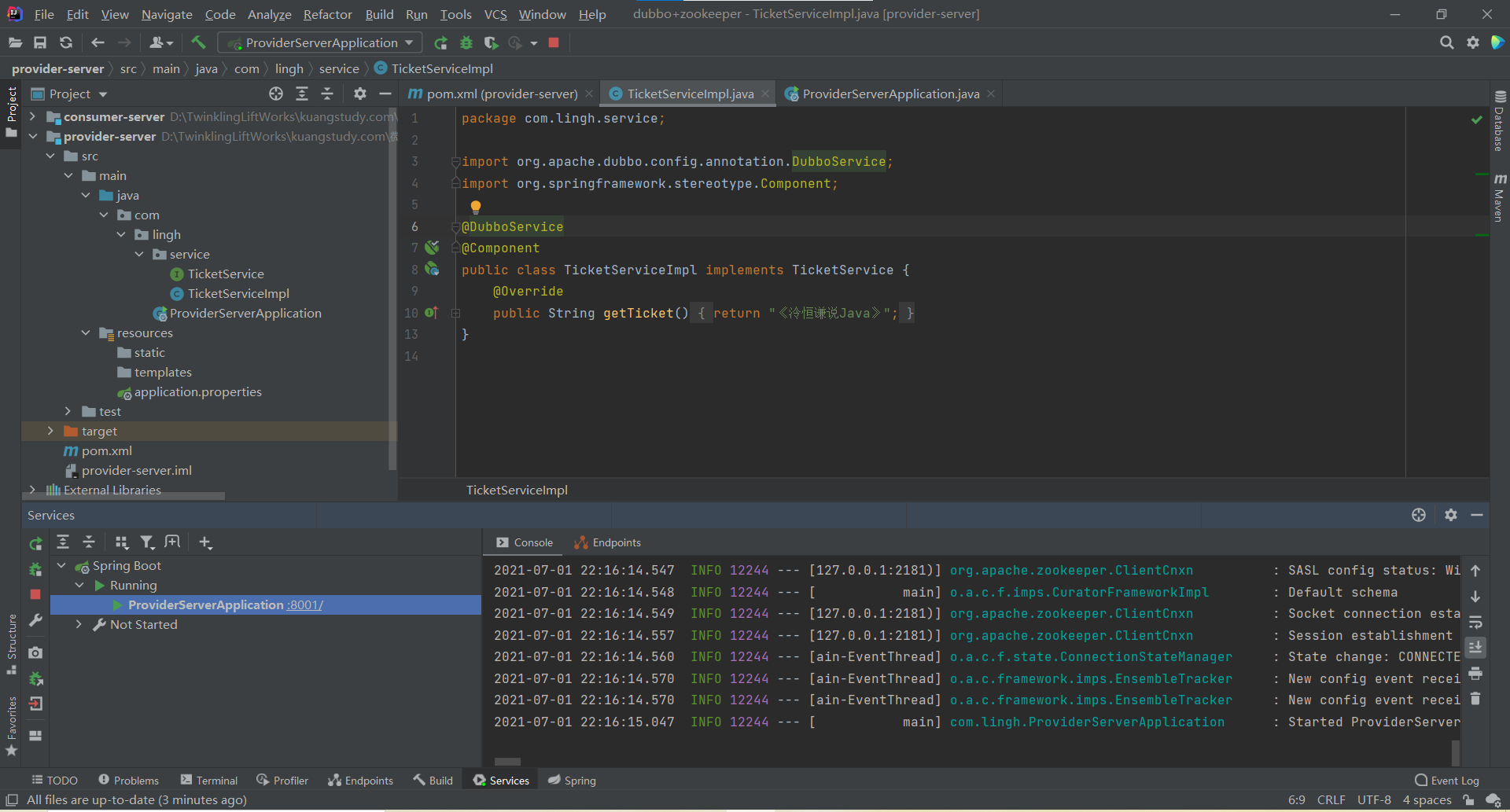
Task: Toggle Project tool window stripe button
Action: [11, 112]
